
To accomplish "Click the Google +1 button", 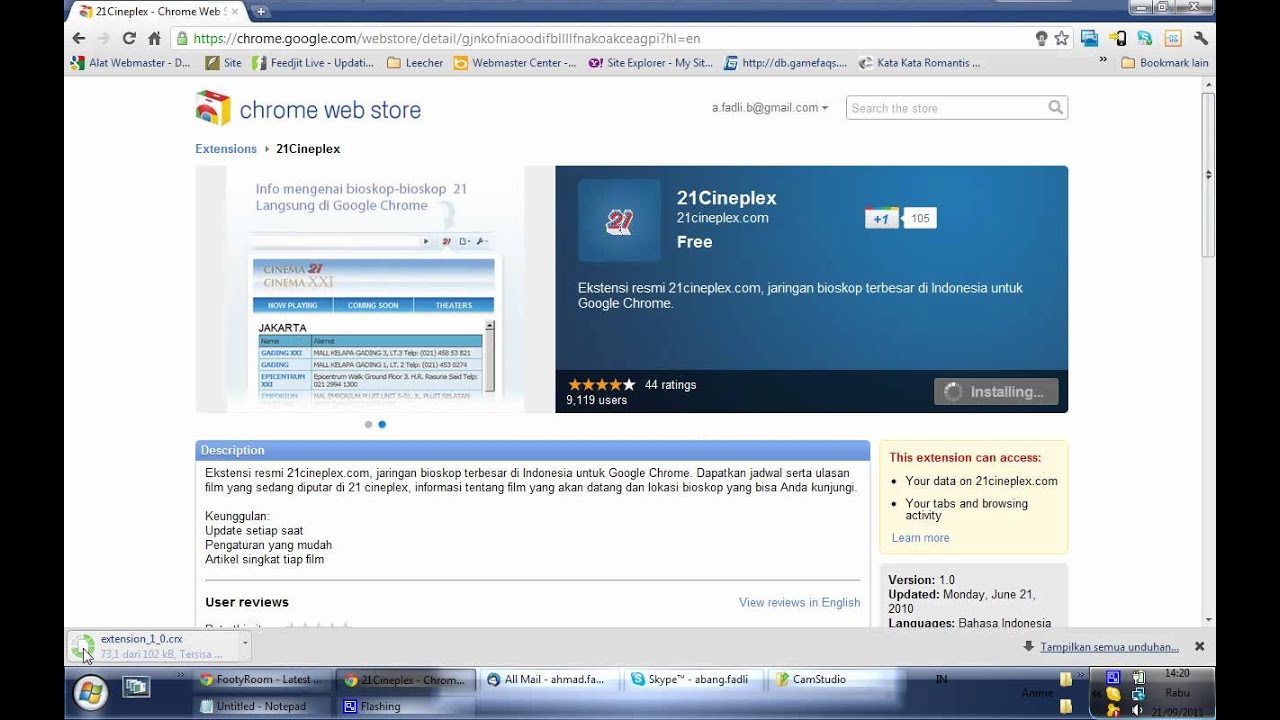I will tap(881, 218).
